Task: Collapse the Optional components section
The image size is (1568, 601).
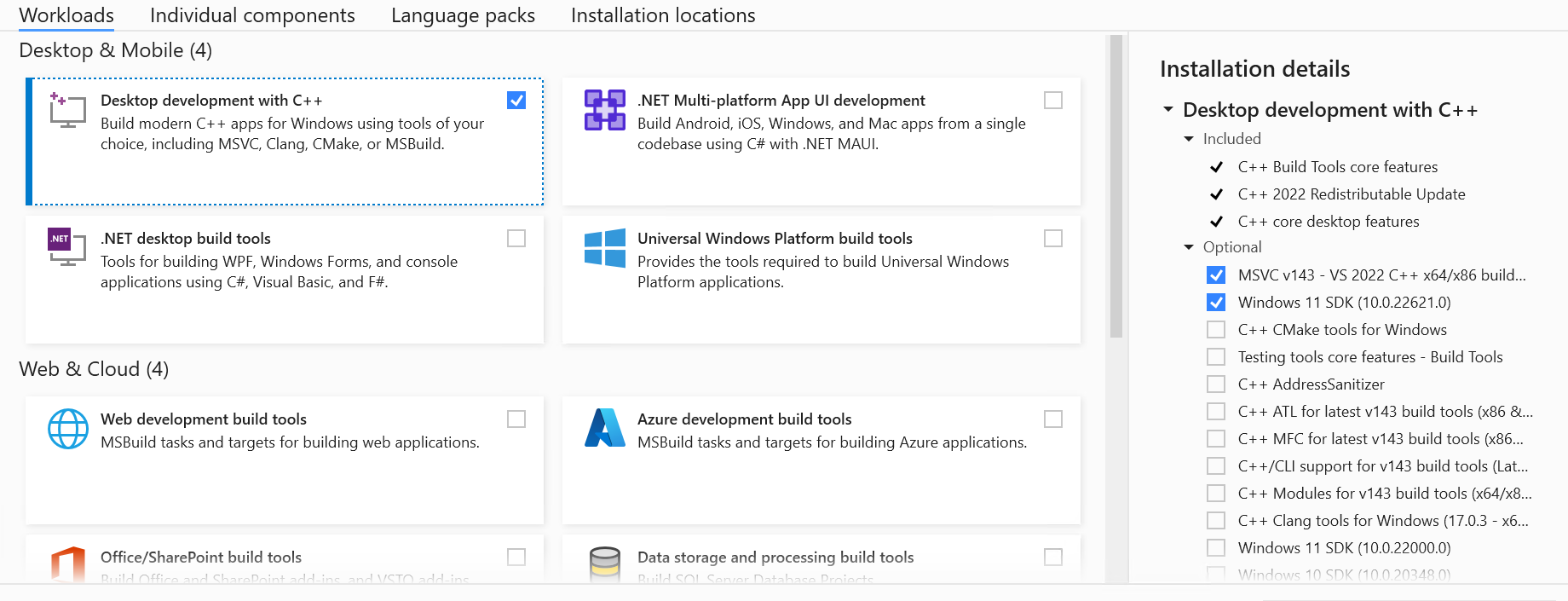Action: (x=1189, y=247)
